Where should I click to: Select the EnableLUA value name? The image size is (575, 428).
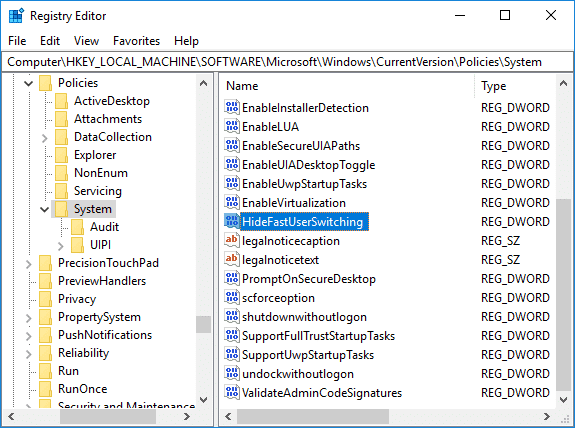(x=270, y=127)
